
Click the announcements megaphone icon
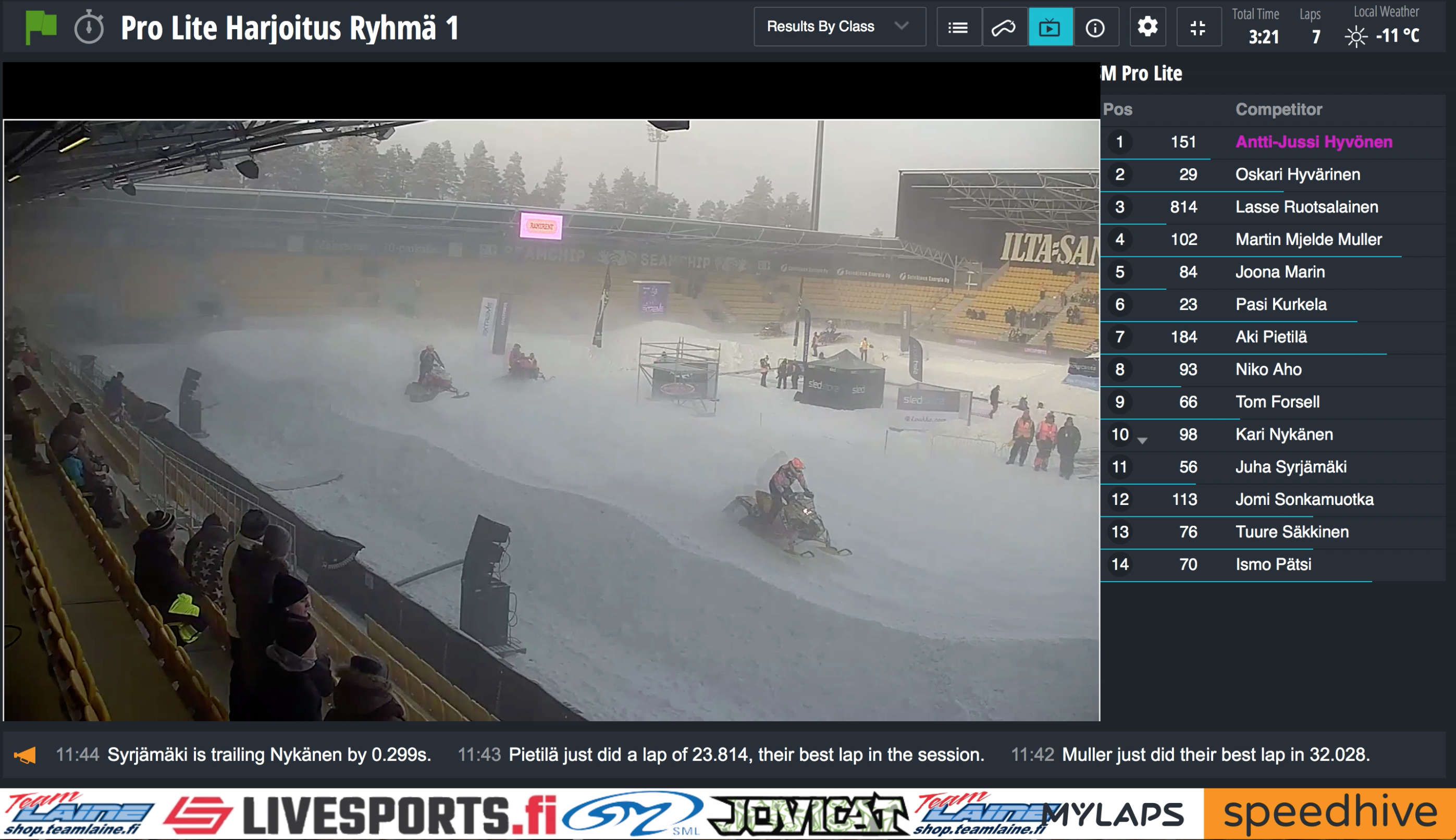pos(25,755)
